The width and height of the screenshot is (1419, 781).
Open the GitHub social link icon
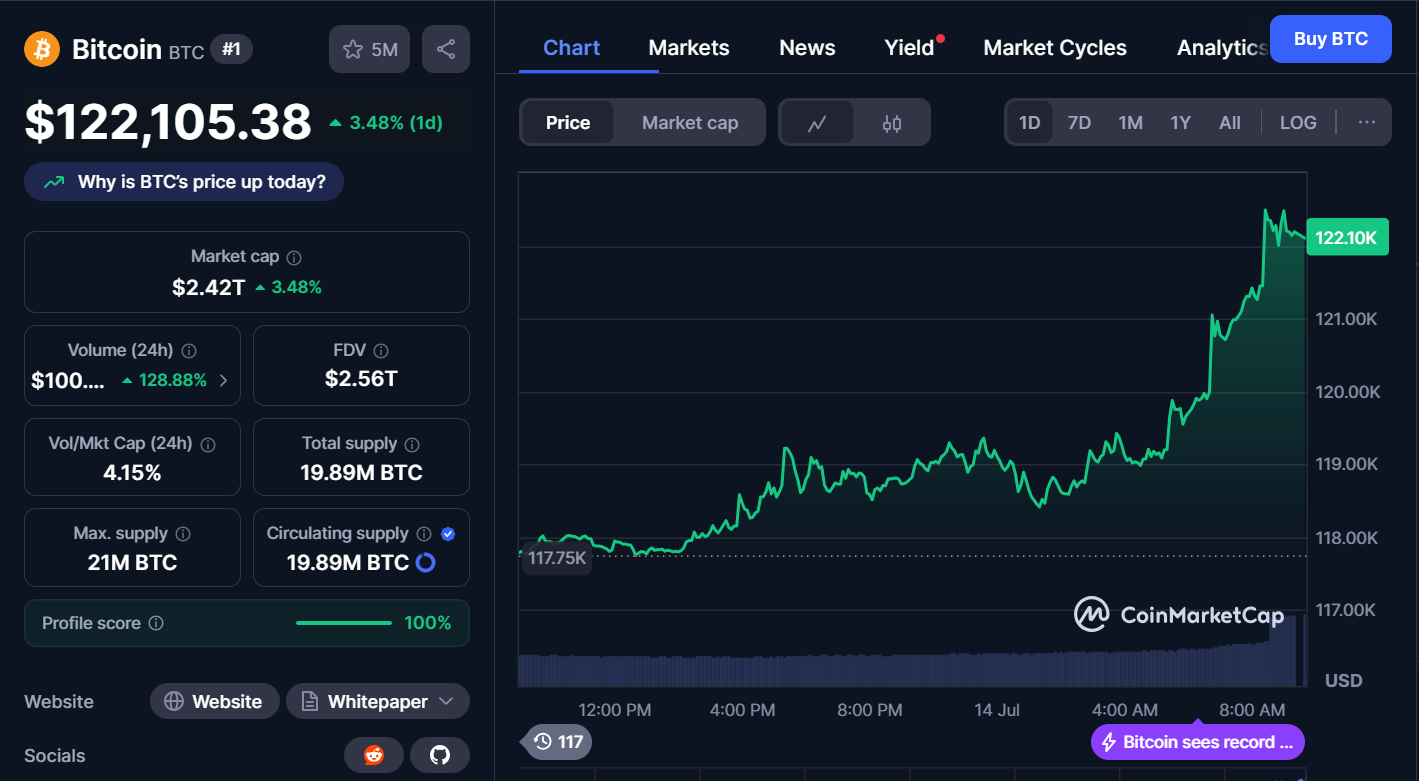point(440,756)
